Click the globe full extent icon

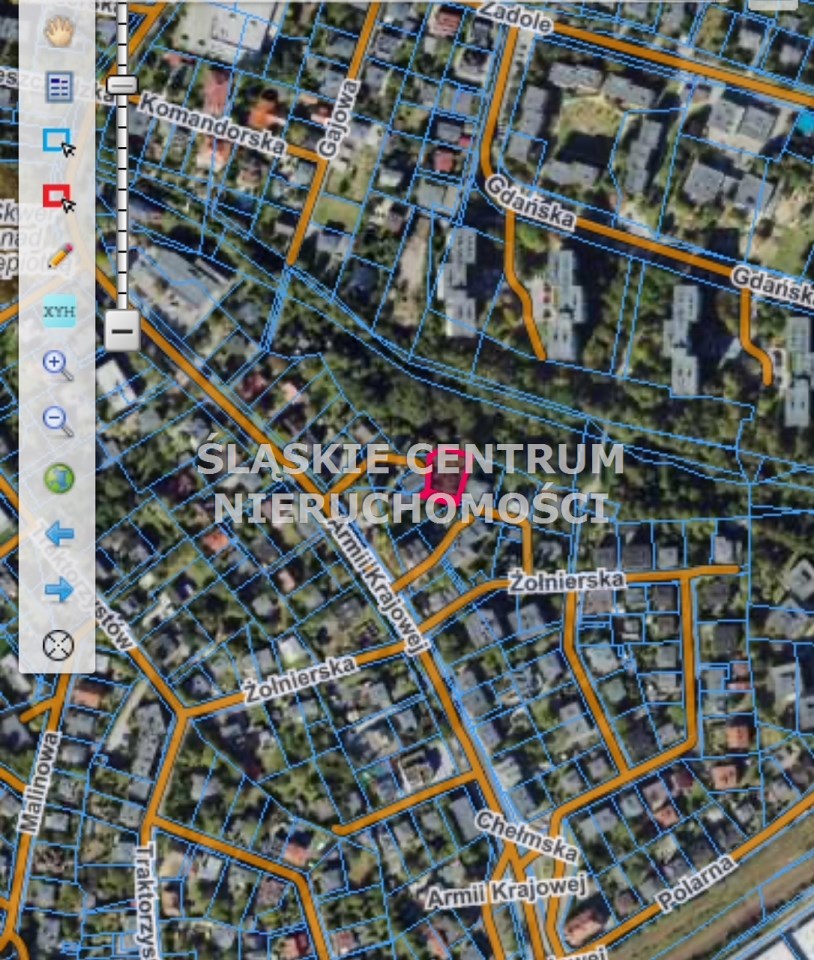pos(59,478)
